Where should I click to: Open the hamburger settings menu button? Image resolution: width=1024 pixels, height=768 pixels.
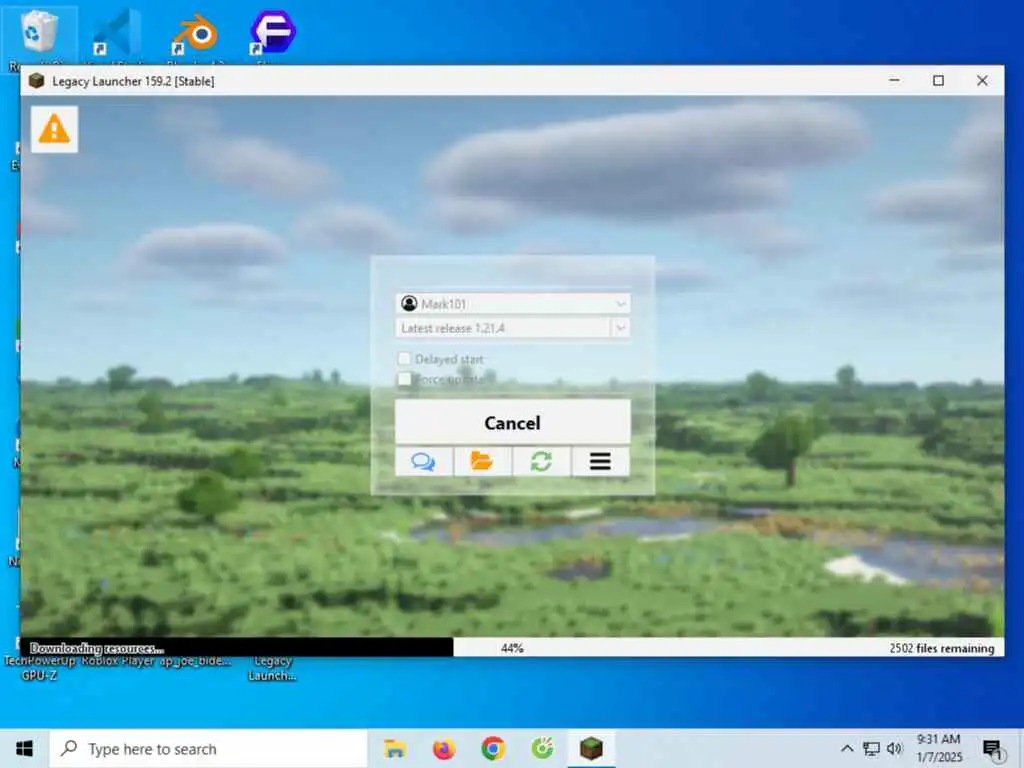click(x=601, y=462)
